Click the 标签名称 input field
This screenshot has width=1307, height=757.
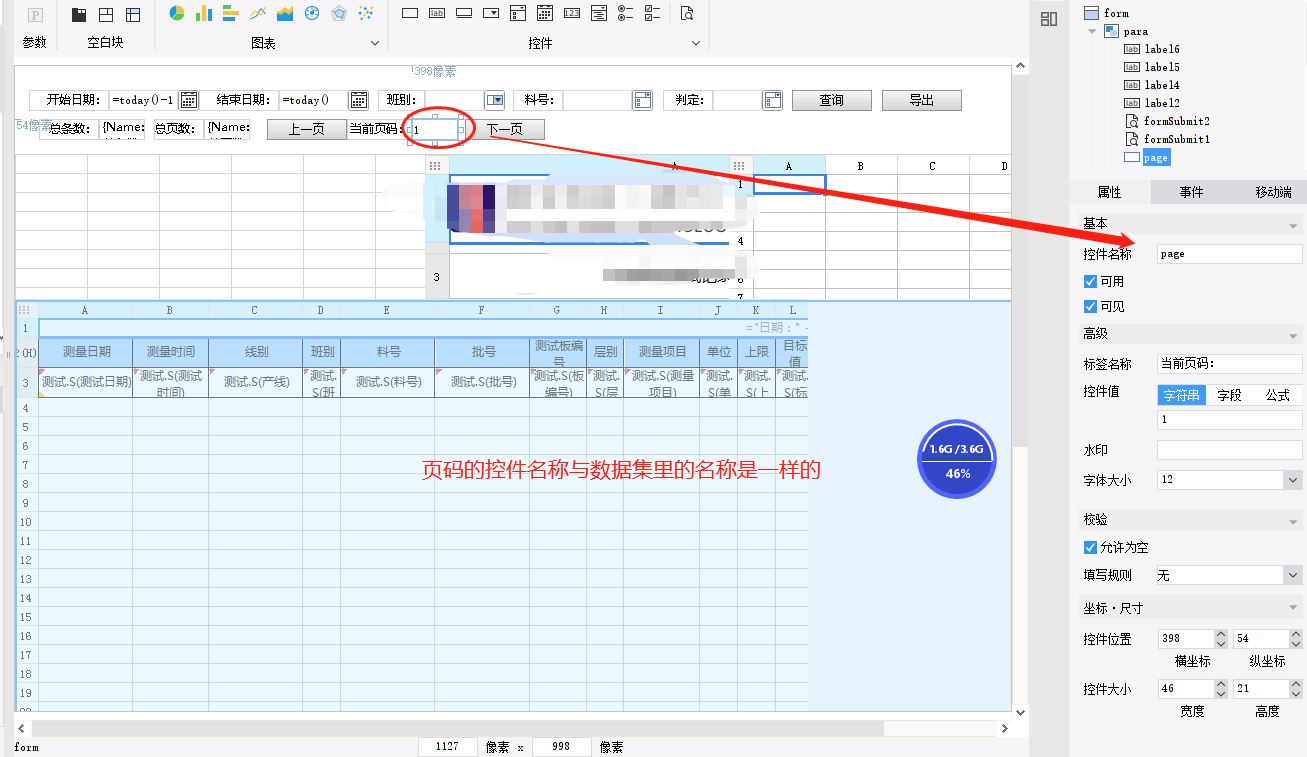(x=1229, y=364)
